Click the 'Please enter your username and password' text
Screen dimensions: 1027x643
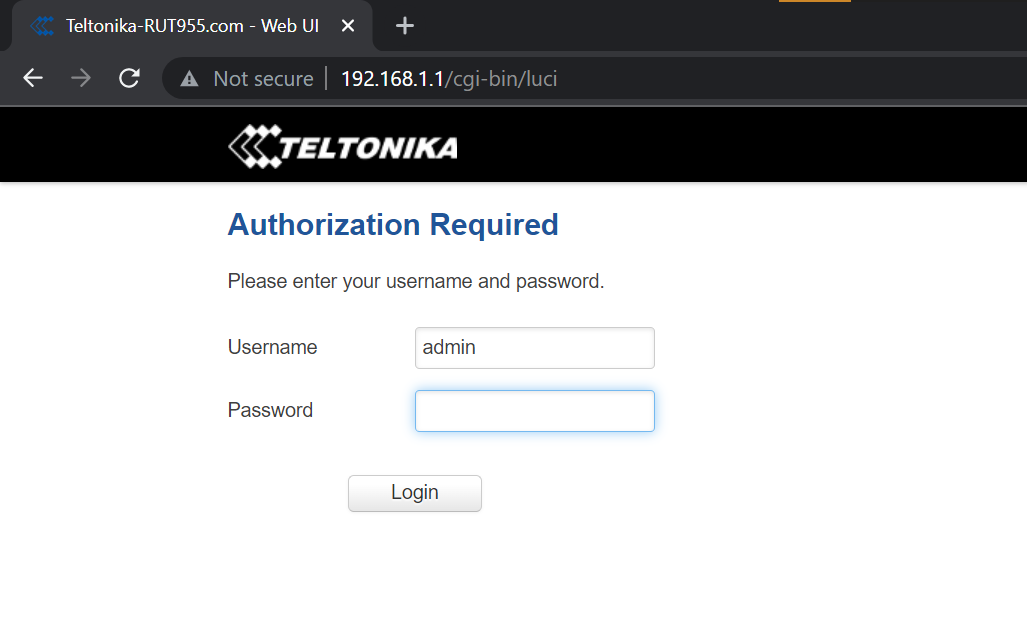416,282
